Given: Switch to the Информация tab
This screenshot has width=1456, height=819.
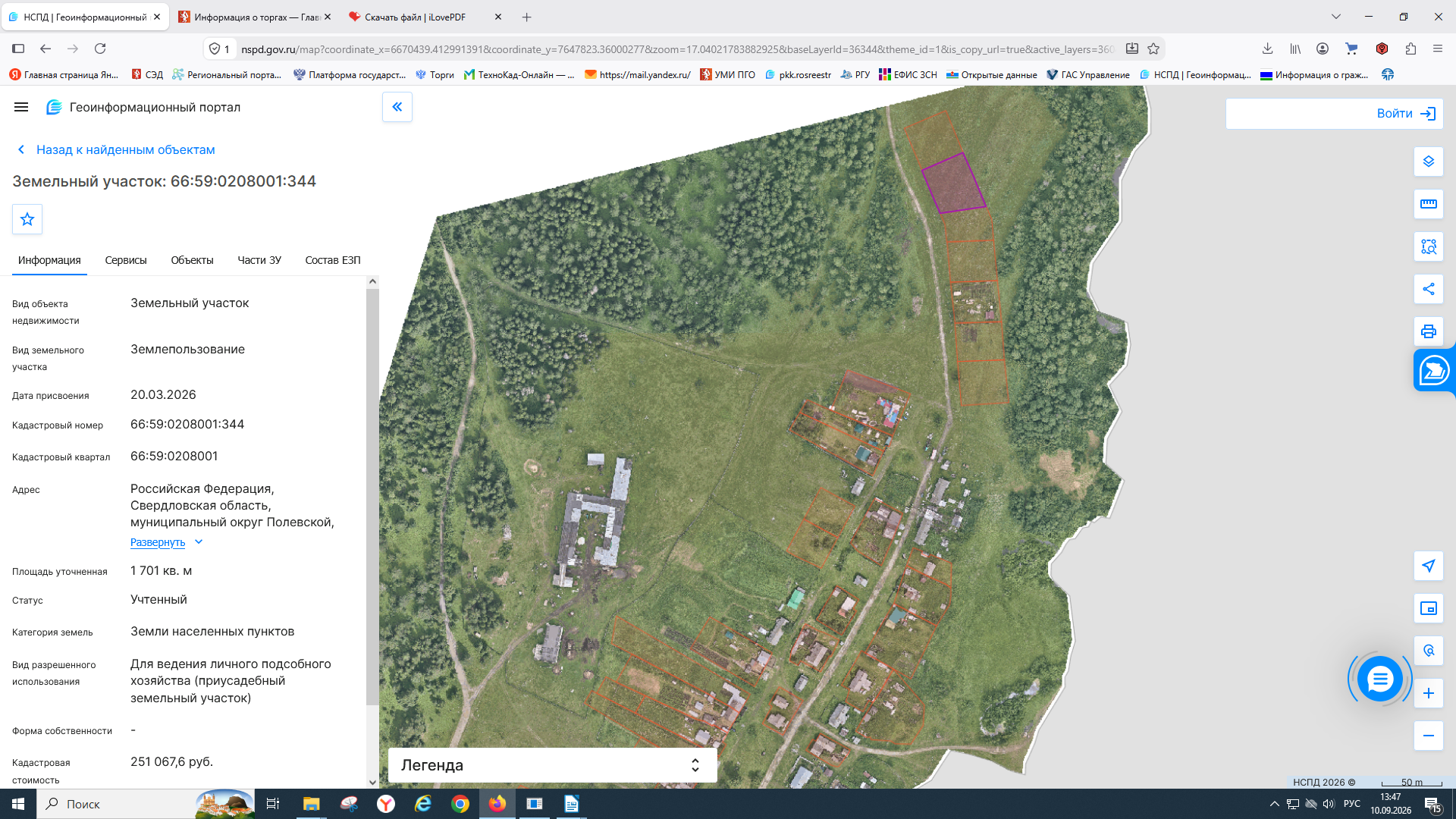Looking at the screenshot, I should pos(49,260).
